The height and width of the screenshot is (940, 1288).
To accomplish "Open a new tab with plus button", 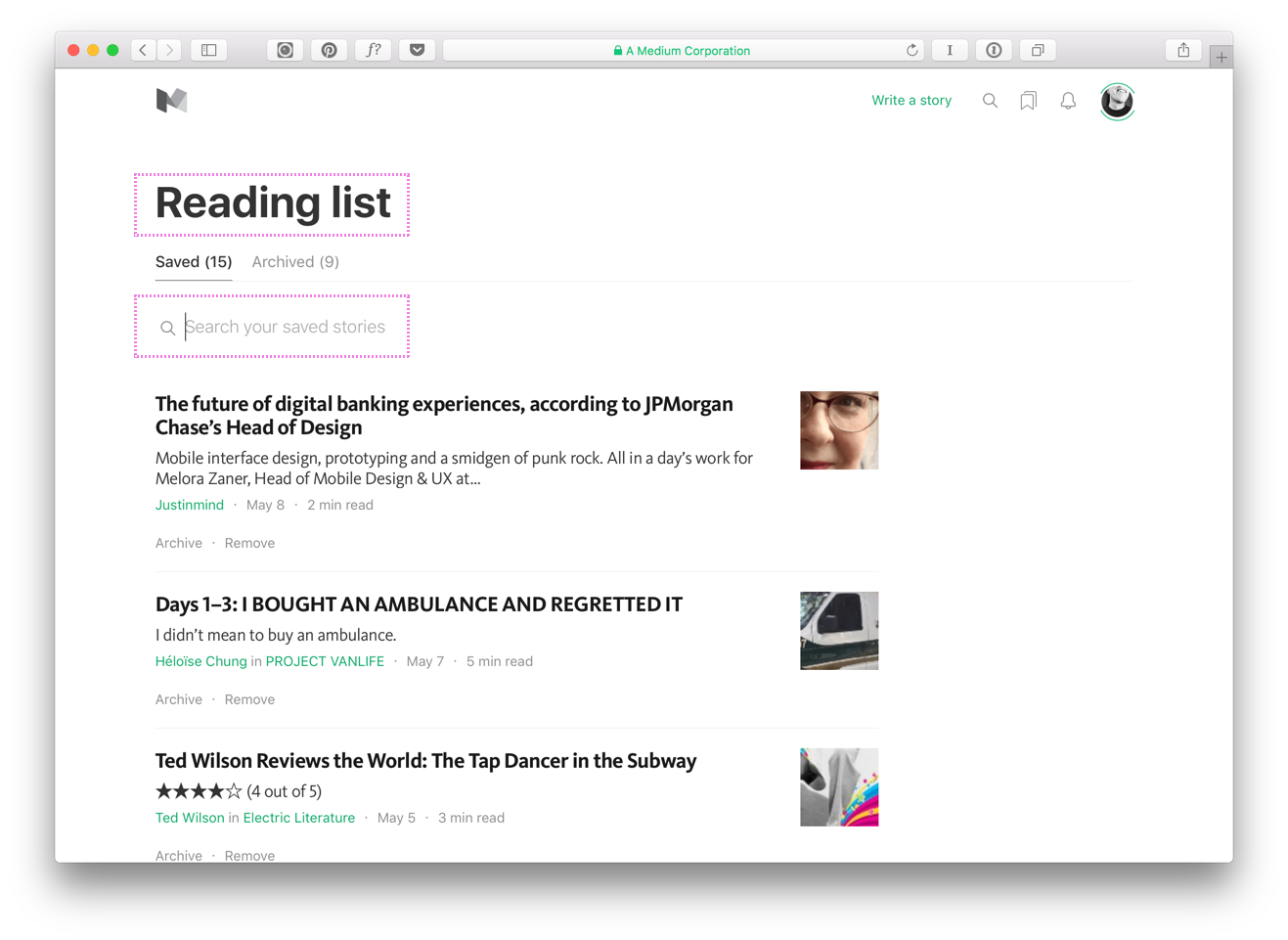I will coord(1221,58).
